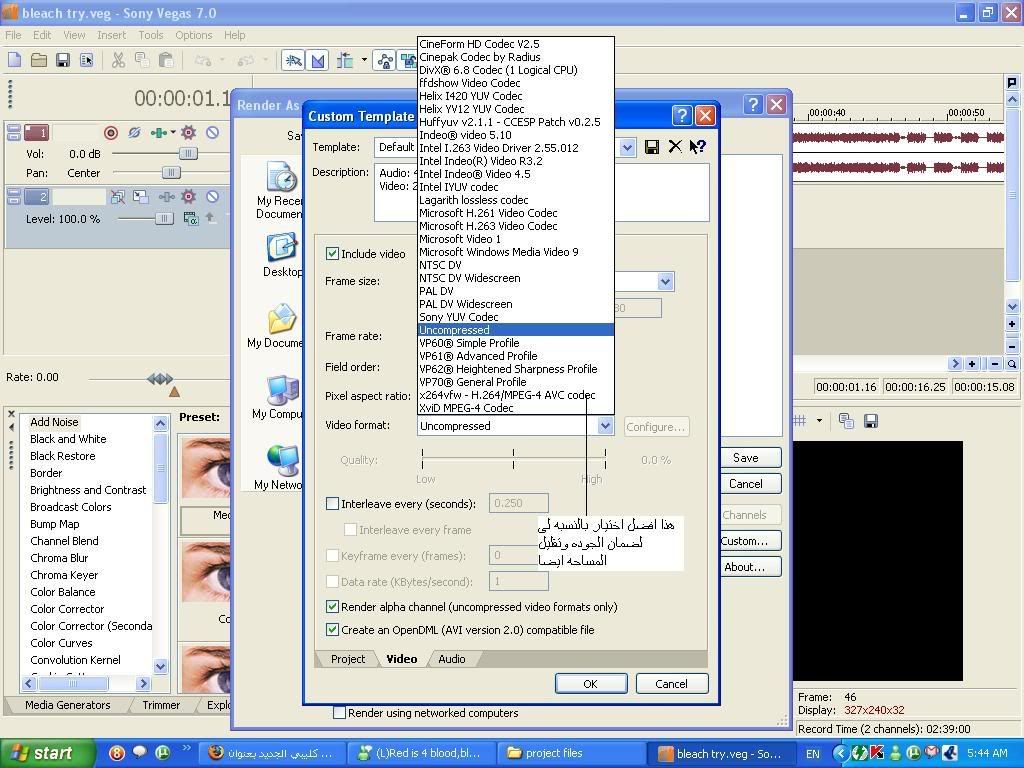The height and width of the screenshot is (768, 1024).
Task: Click the What's This help cursor icon
Action: [698, 147]
